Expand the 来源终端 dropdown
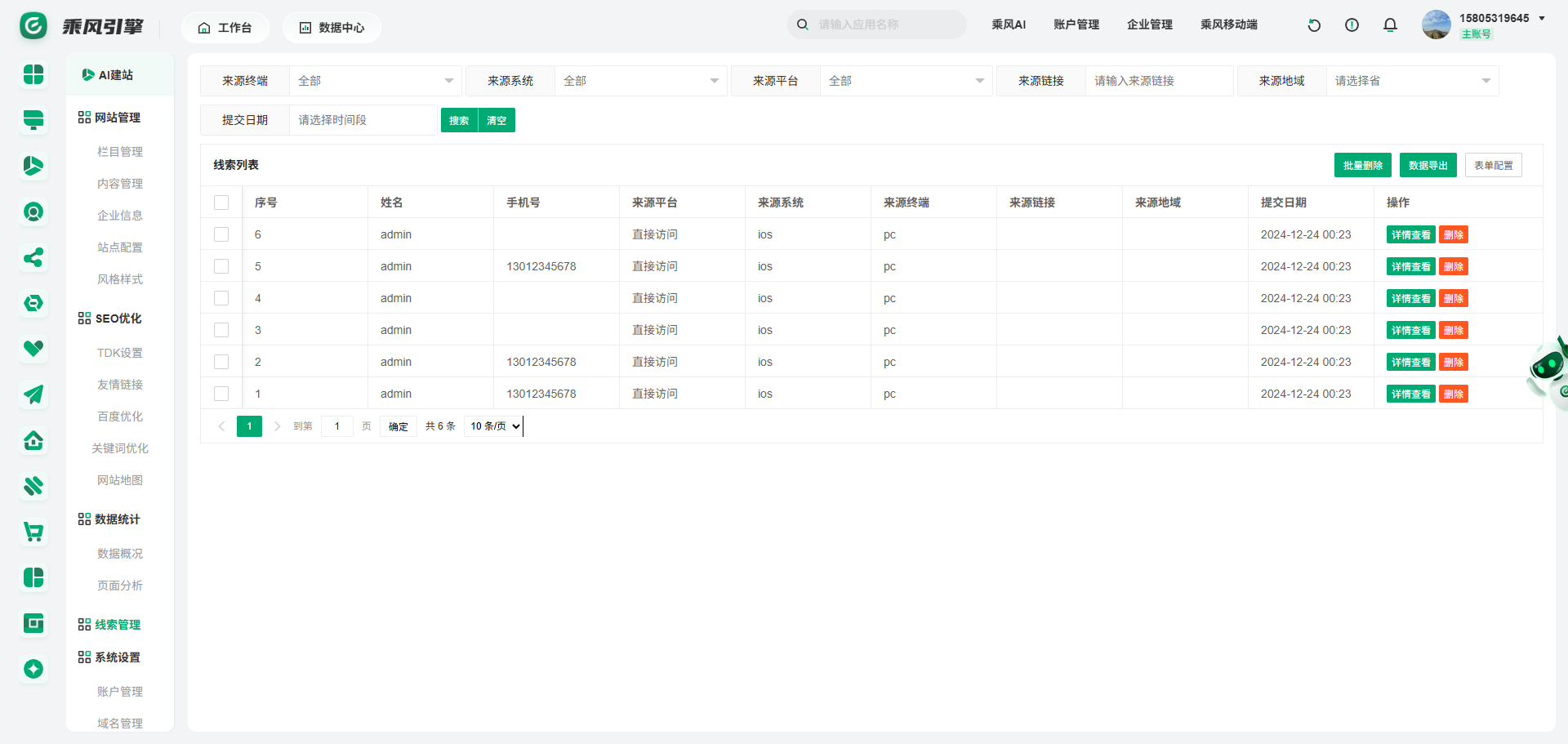 coord(375,81)
